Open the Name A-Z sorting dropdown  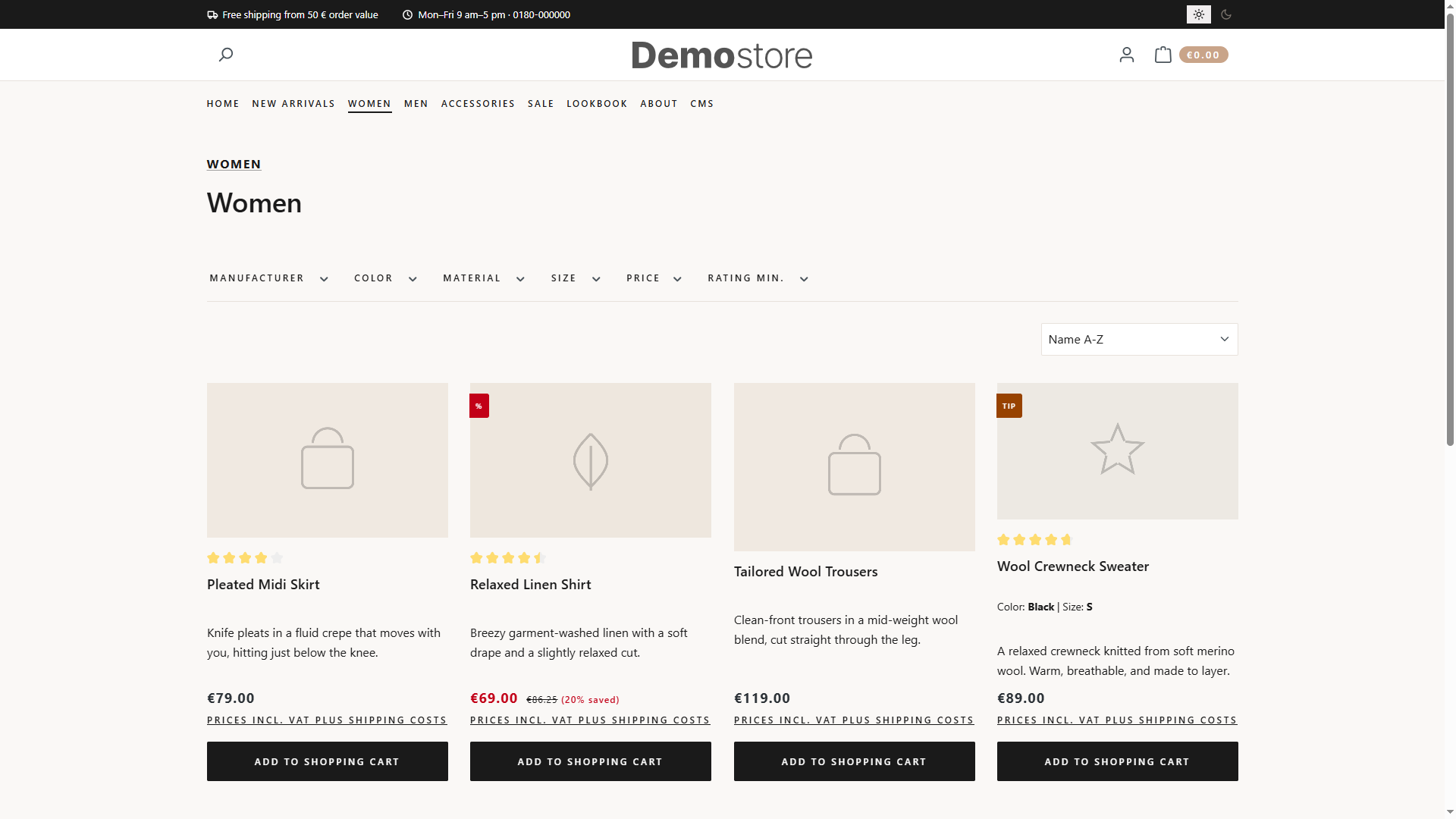1139,340
